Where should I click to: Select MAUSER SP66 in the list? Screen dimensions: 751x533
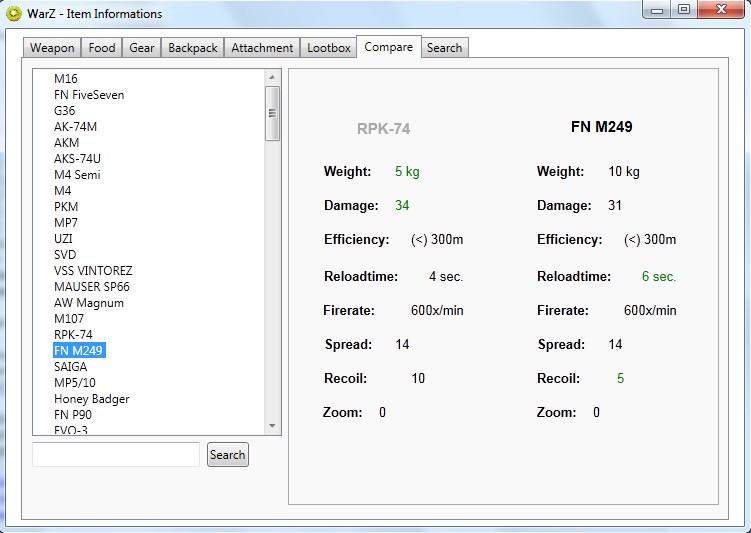point(92,287)
